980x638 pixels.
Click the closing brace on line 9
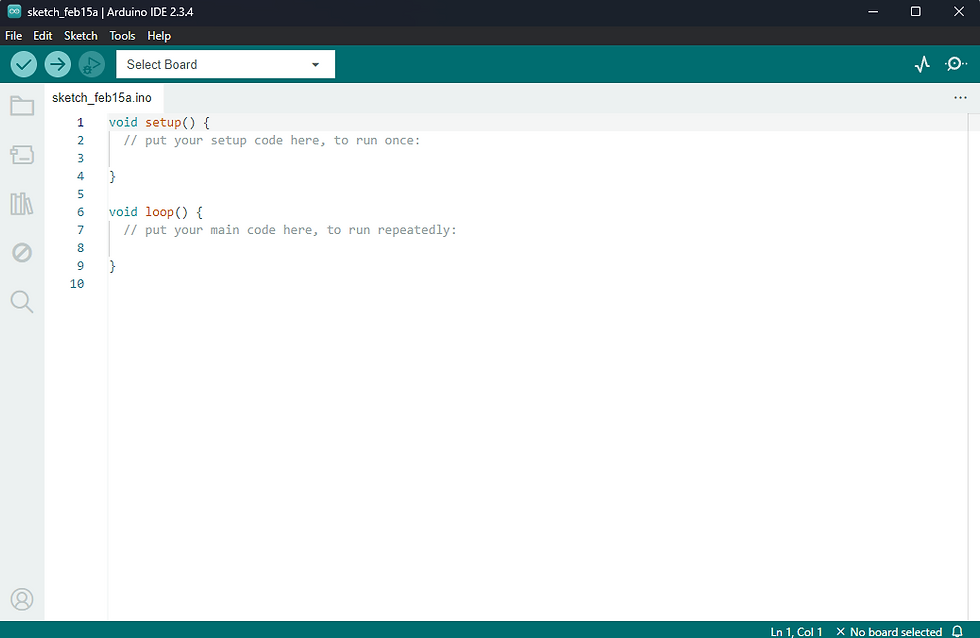[x=112, y=266]
